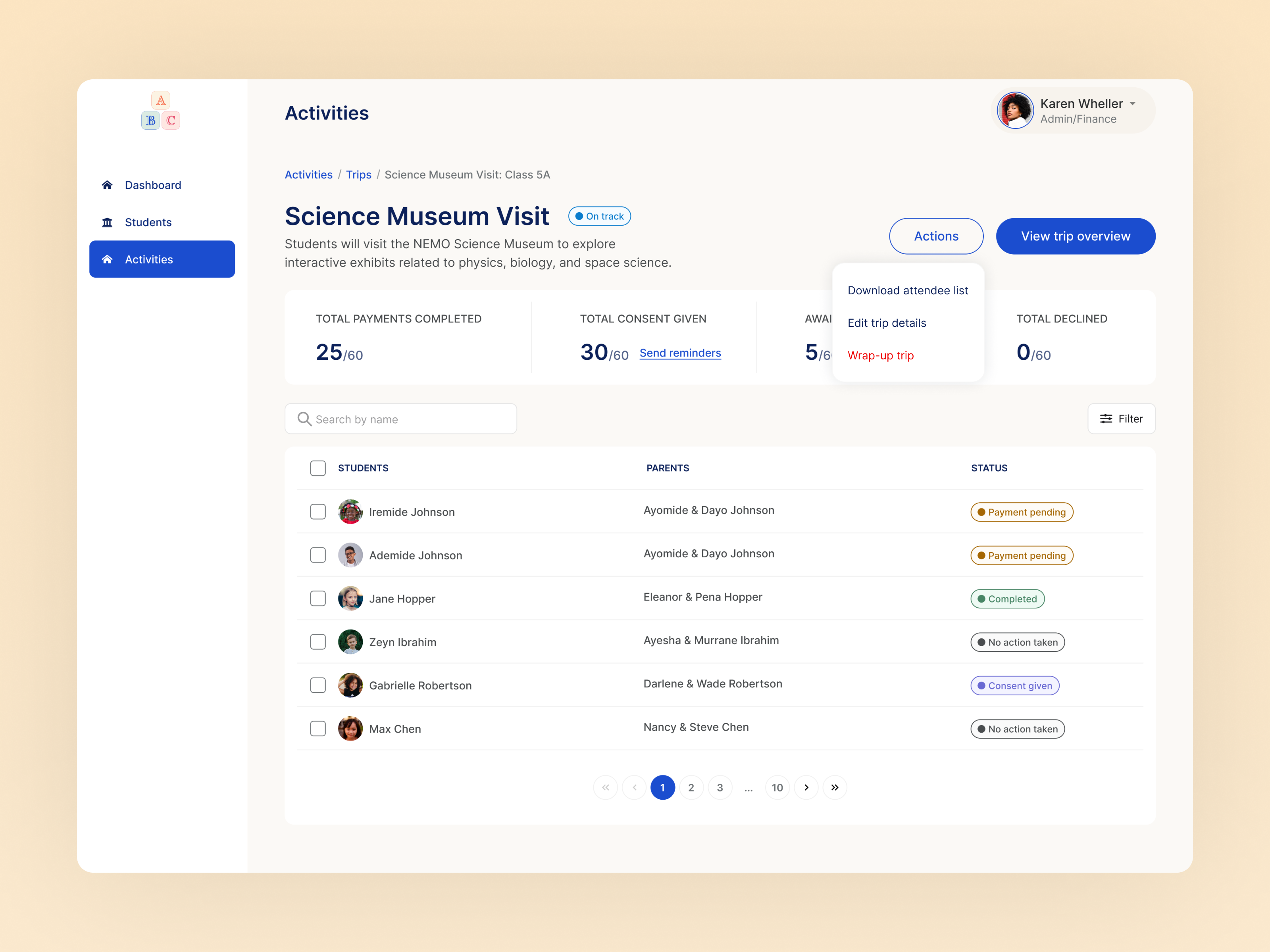Click the search magnifier icon
The image size is (1270, 952).
(x=304, y=419)
